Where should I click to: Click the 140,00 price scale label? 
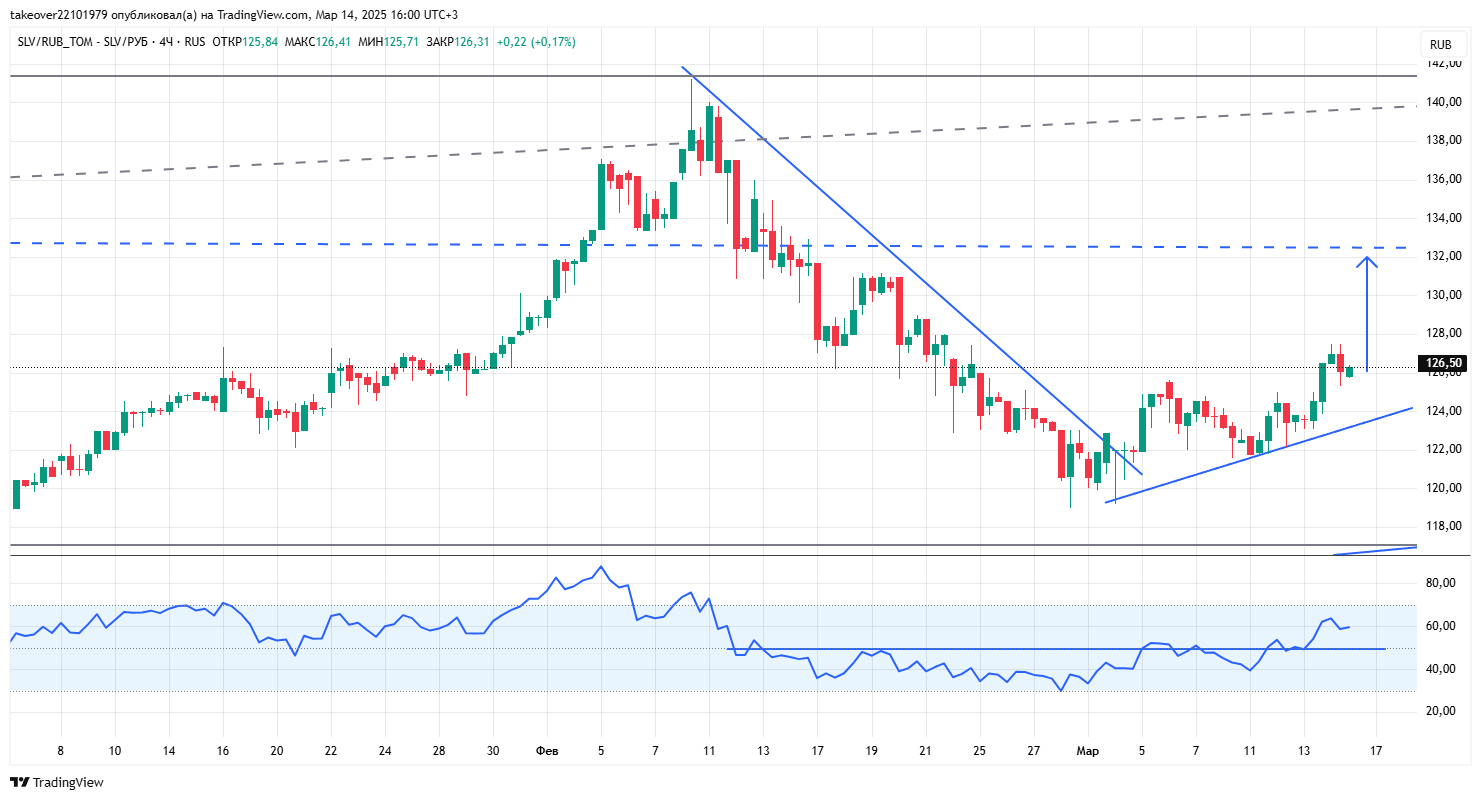pos(1443,102)
